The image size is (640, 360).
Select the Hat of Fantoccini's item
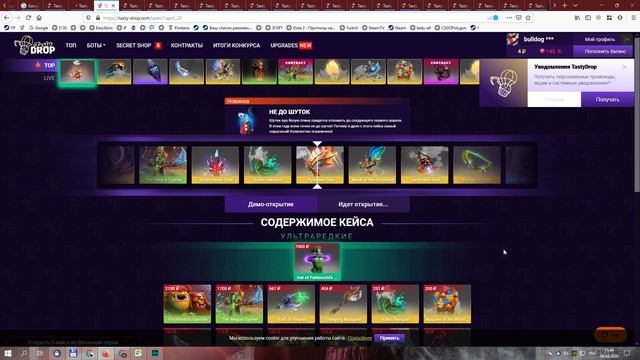click(317, 262)
